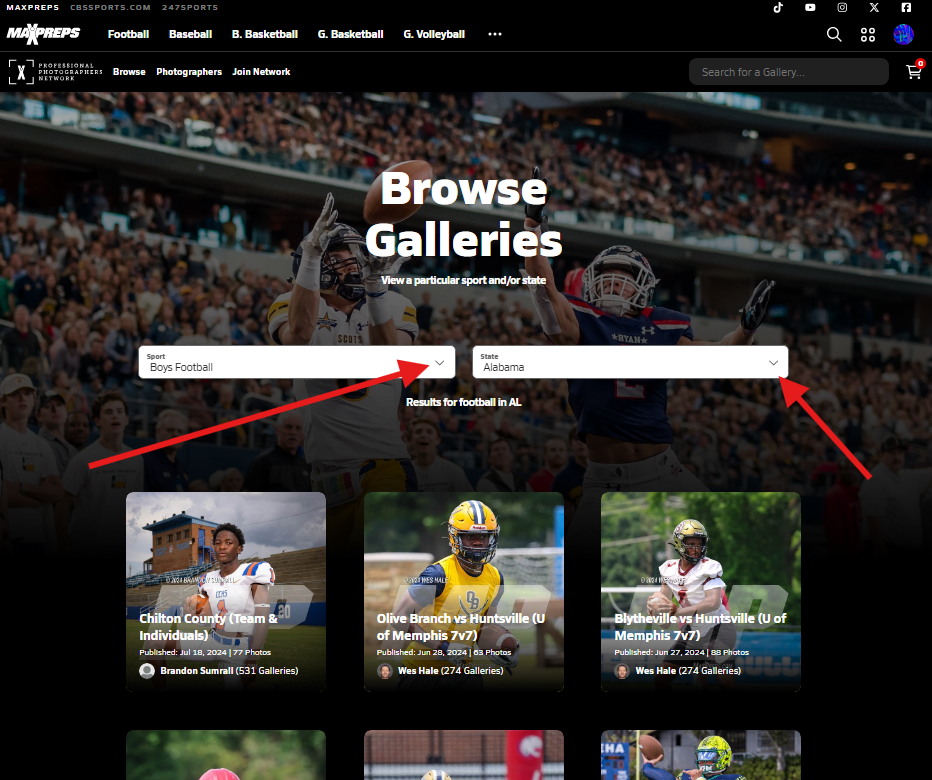This screenshot has width=932, height=780.
Task: Click 'View a particular sport and/or state' text
Action: (x=464, y=280)
